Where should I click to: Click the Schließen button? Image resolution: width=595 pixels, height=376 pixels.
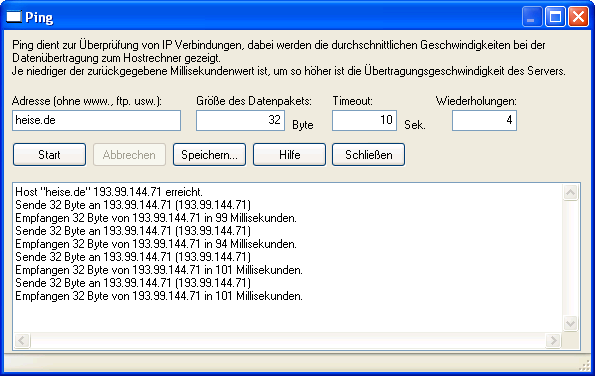pos(368,155)
